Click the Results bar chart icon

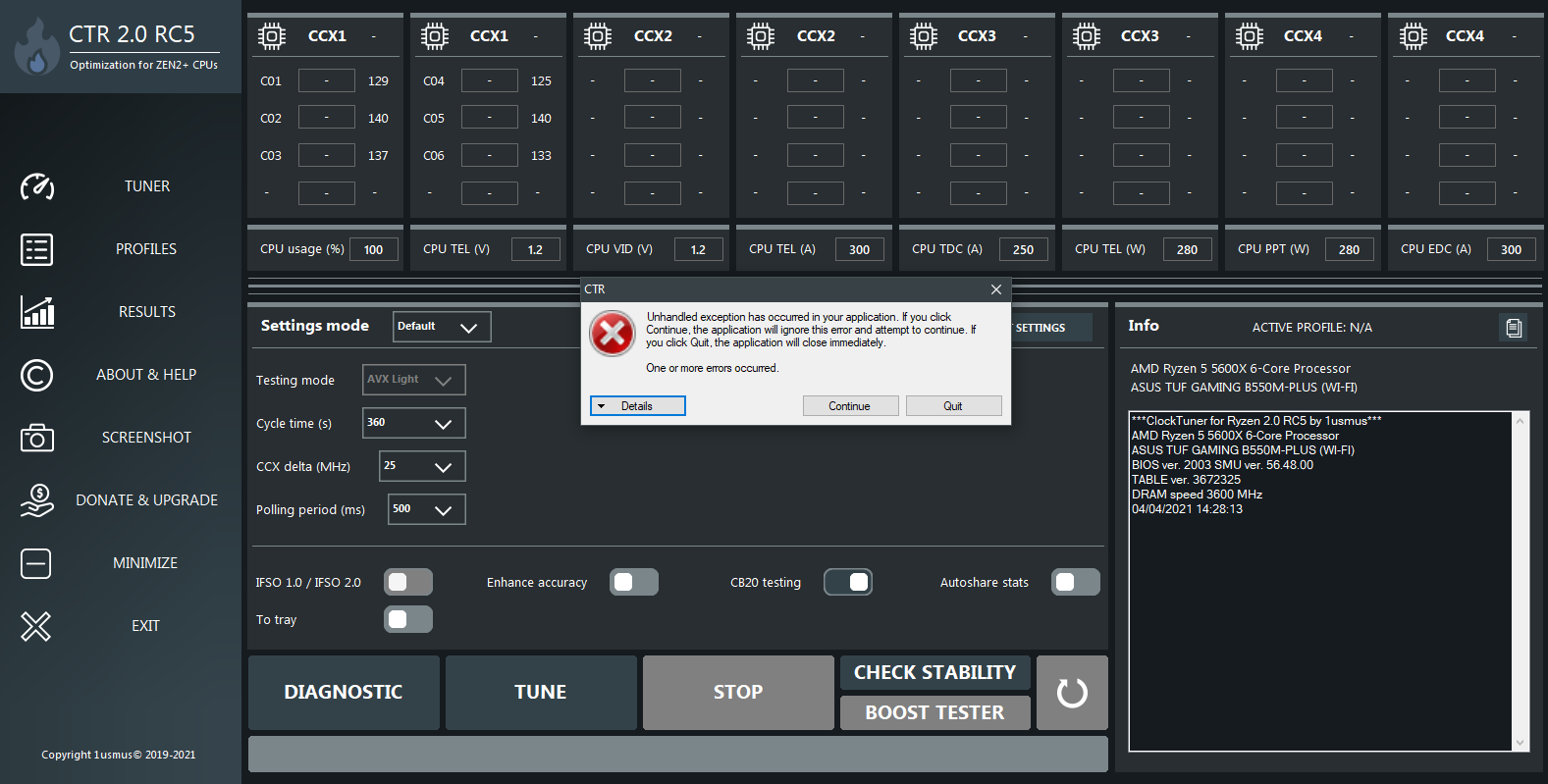[x=37, y=312]
